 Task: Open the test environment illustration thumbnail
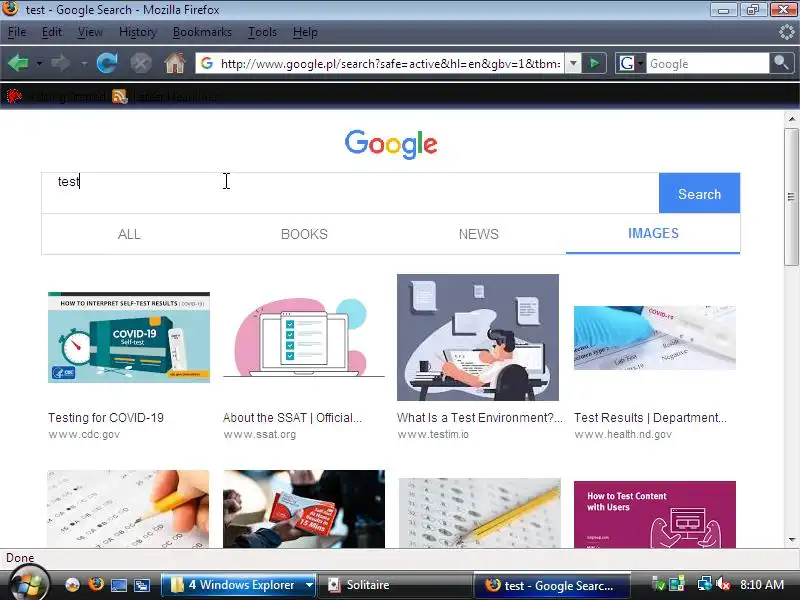478,337
